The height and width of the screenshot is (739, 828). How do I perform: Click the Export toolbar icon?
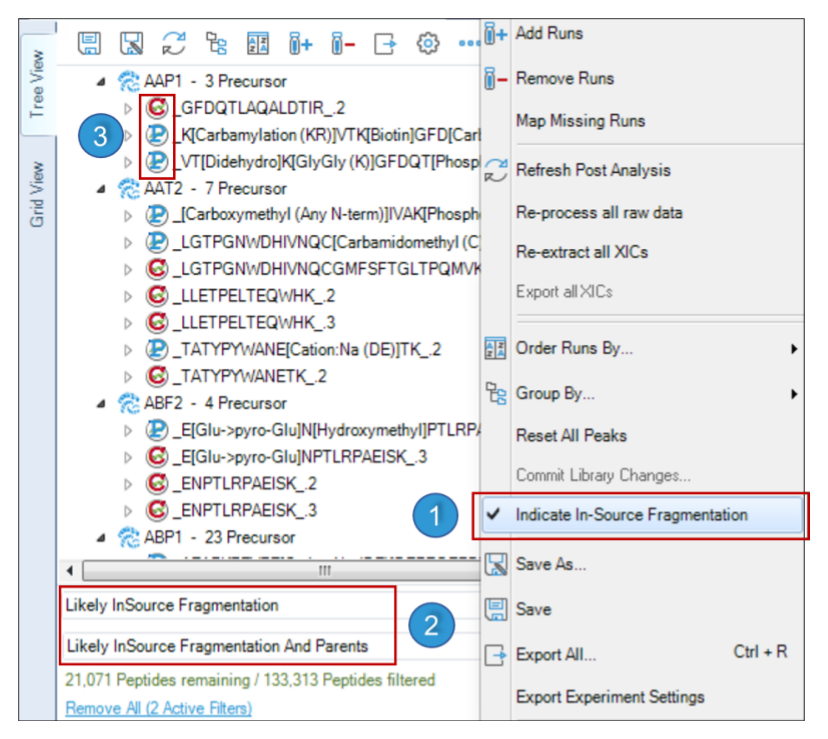click(x=385, y=43)
